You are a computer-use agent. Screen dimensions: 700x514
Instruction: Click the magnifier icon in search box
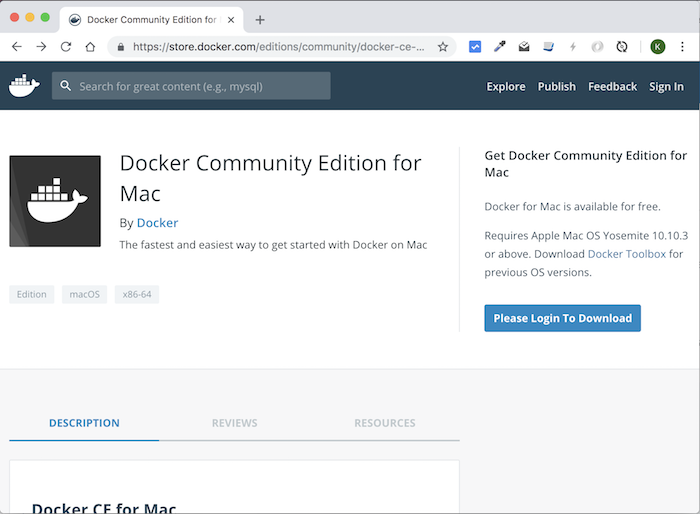click(66, 85)
